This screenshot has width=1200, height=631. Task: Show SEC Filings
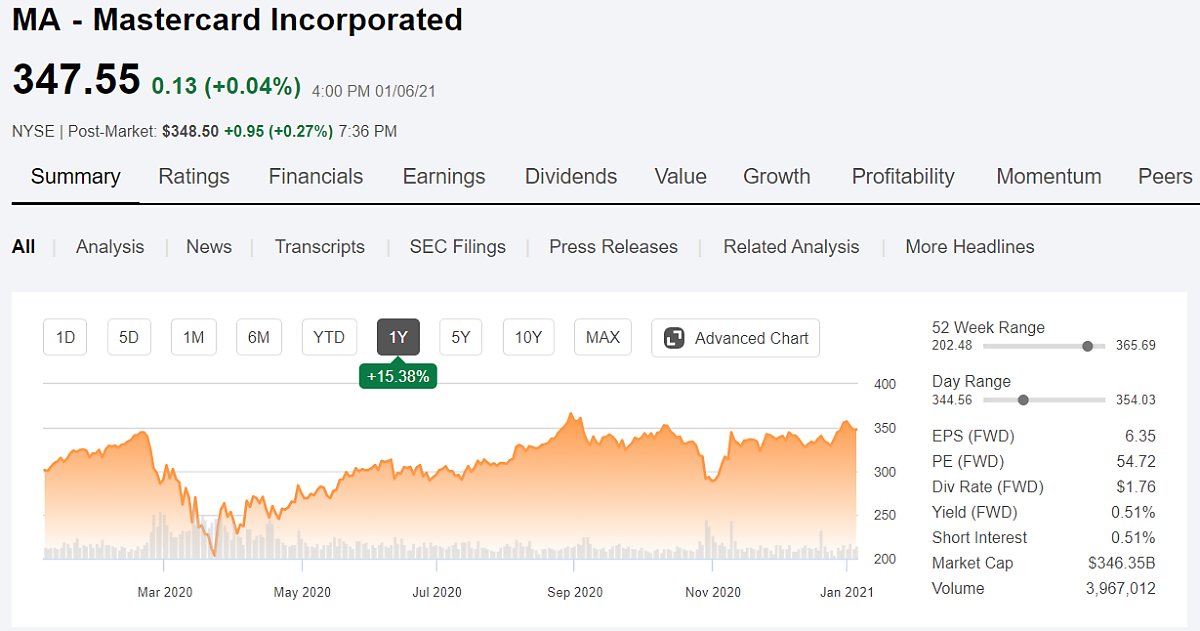(458, 247)
